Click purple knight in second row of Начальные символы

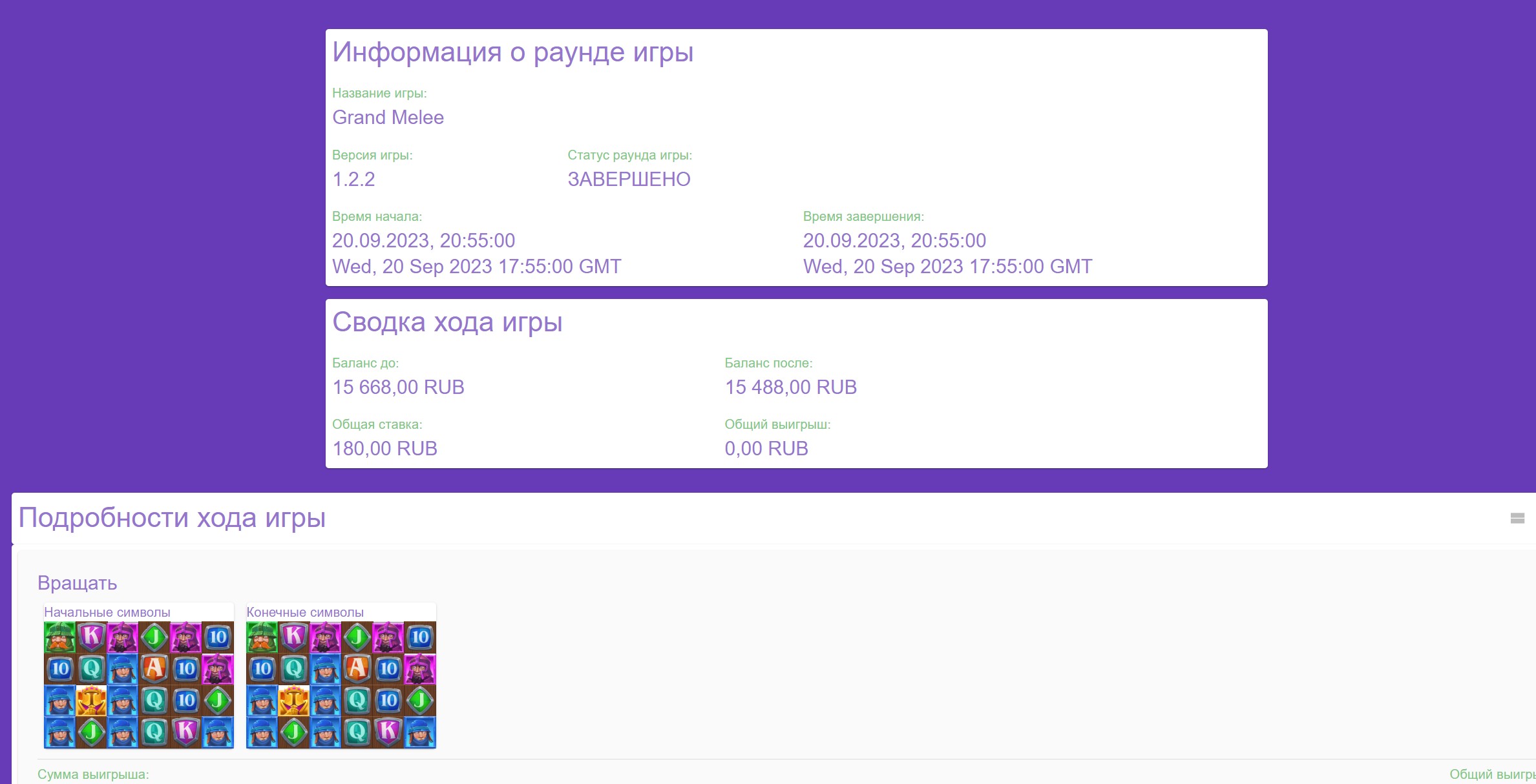218,668
